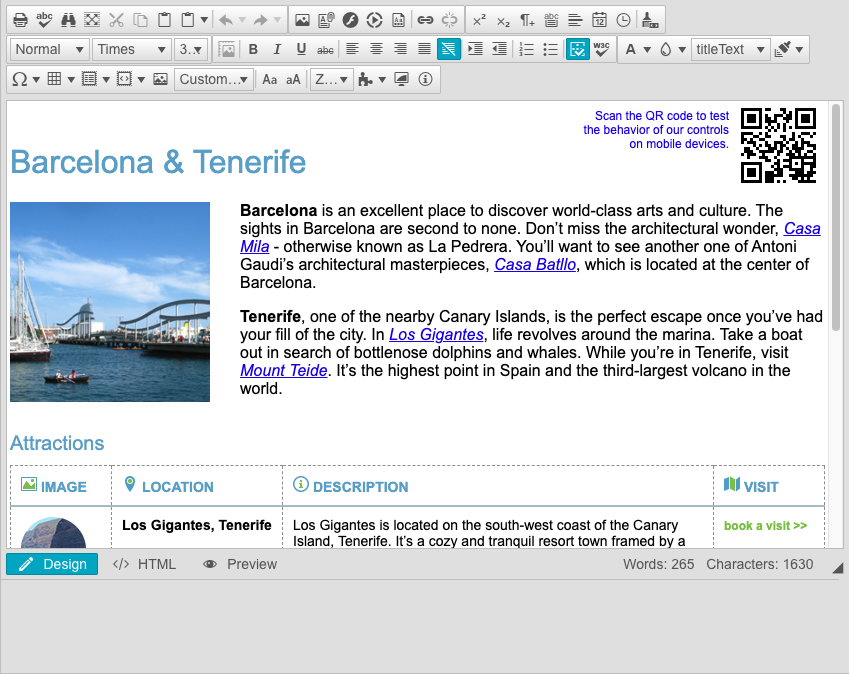Viewport: 849px width, 674px height.
Task: Open the Times font name dropdown
Action: click(132, 49)
